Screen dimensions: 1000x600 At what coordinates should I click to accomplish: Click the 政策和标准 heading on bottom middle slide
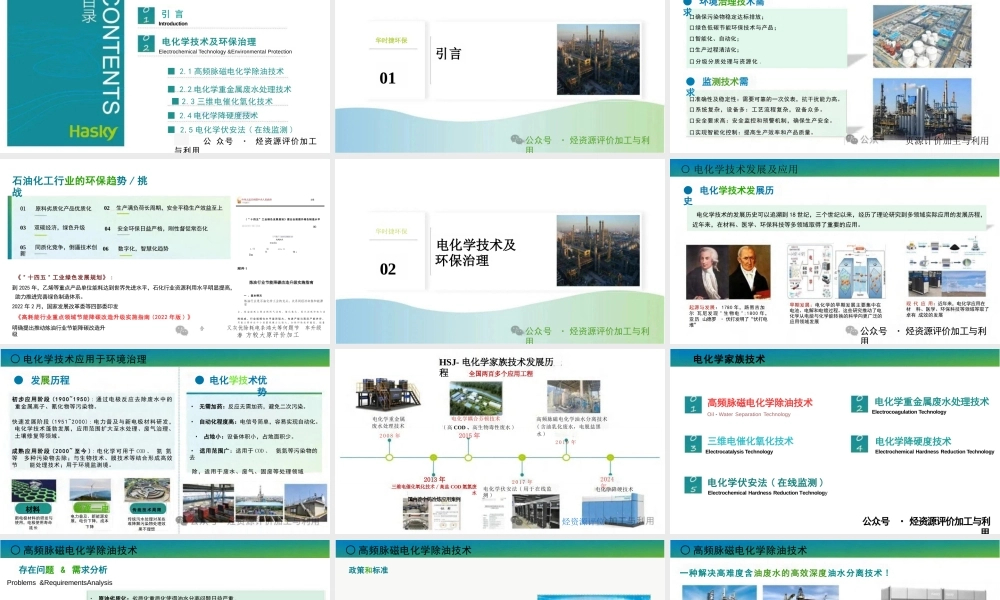(368, 570)
